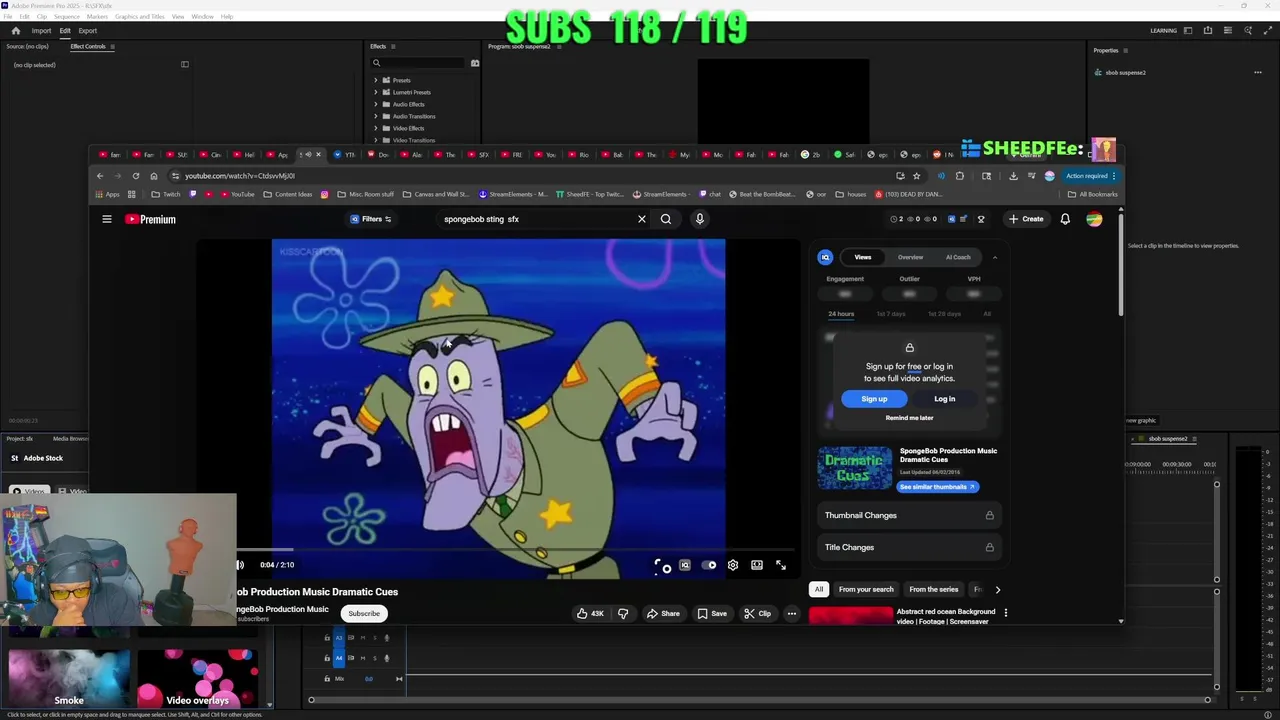
Task: Open YouTube guide hamburger menu
Action: coord(107,219)
